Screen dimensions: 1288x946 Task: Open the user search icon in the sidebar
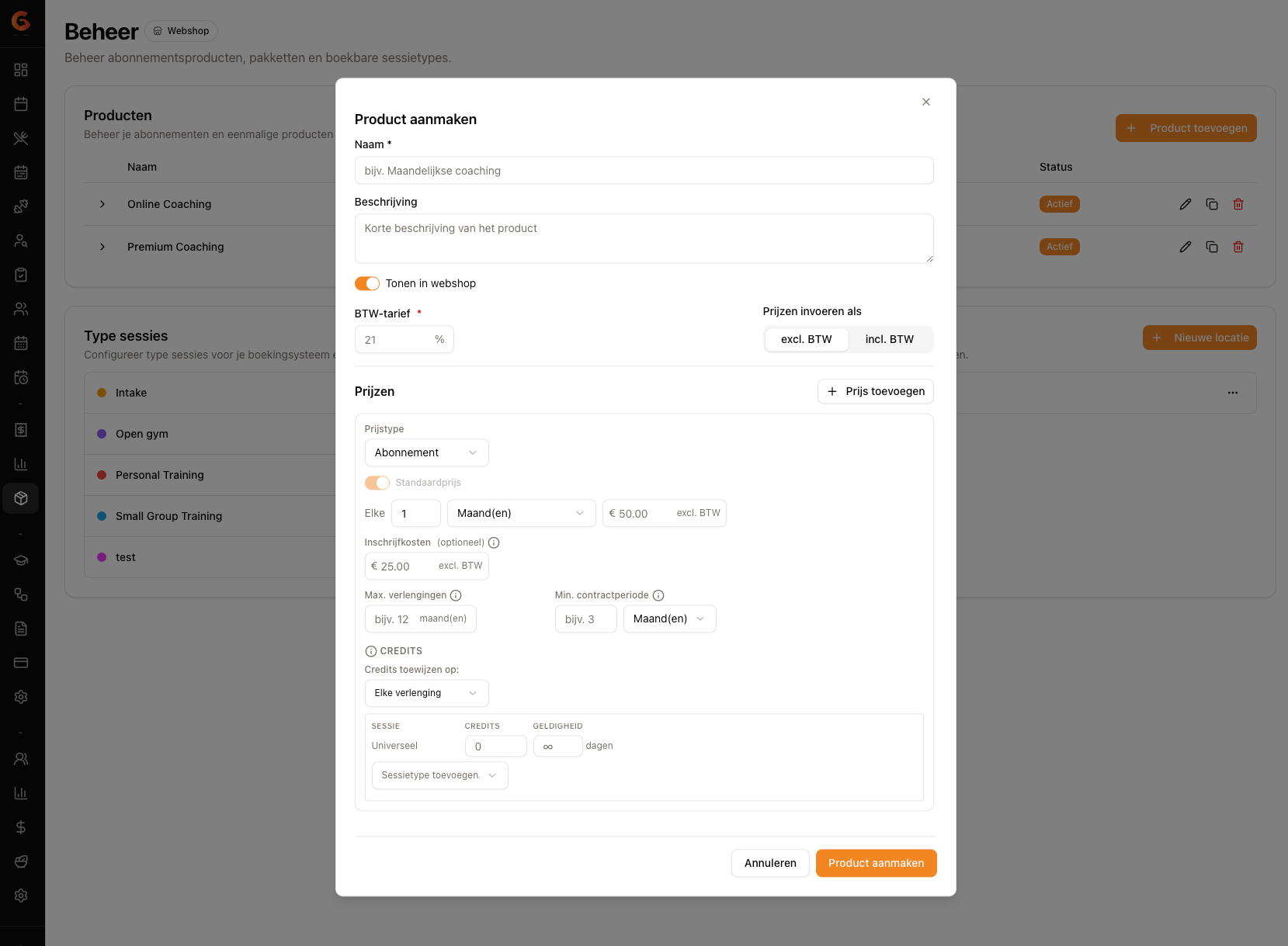pos(21,241)
